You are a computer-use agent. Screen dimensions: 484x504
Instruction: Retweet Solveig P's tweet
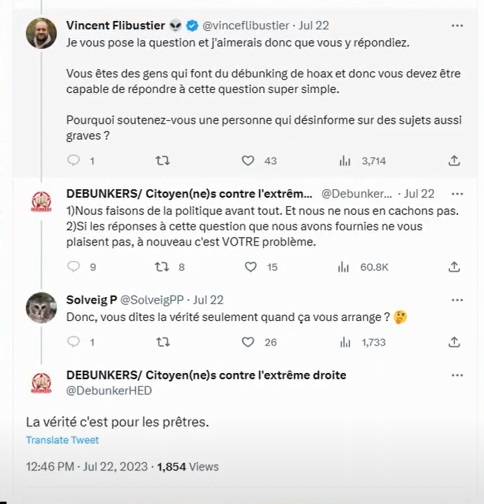tap(163, 342)
